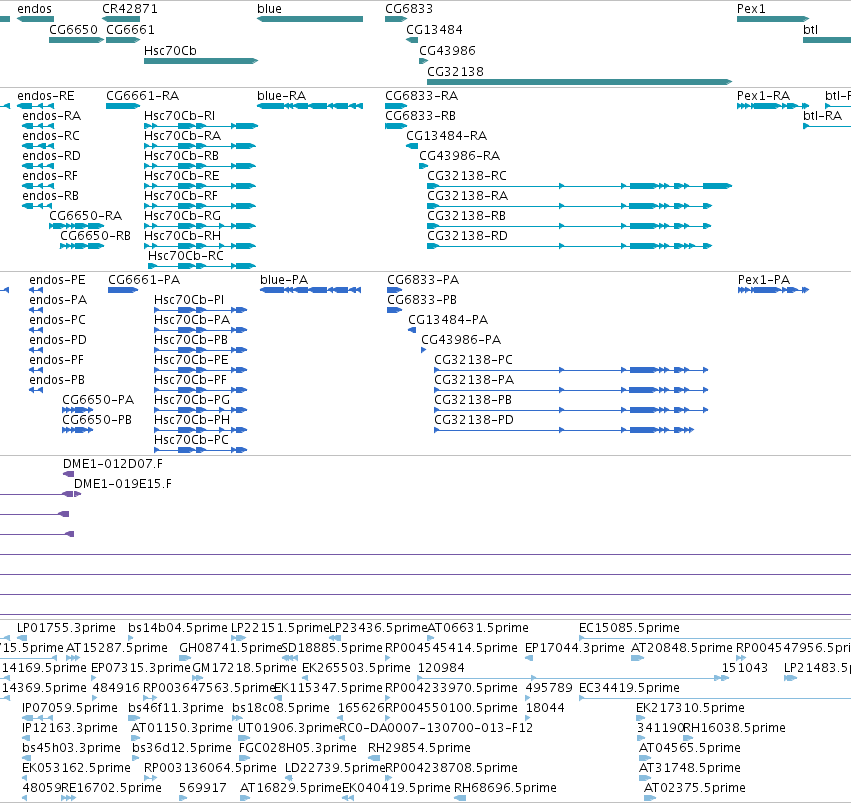
Task: Click transcript 'CG6650-RB'
Action: pyautogui.click(x=96, y=235)
